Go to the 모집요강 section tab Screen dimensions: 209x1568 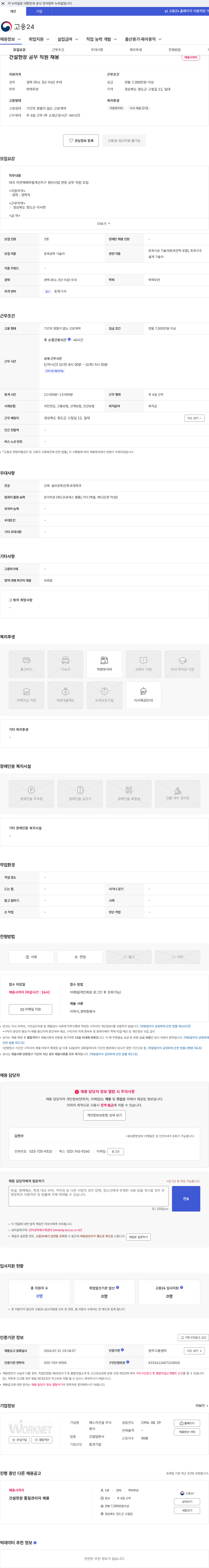point(19,50)
